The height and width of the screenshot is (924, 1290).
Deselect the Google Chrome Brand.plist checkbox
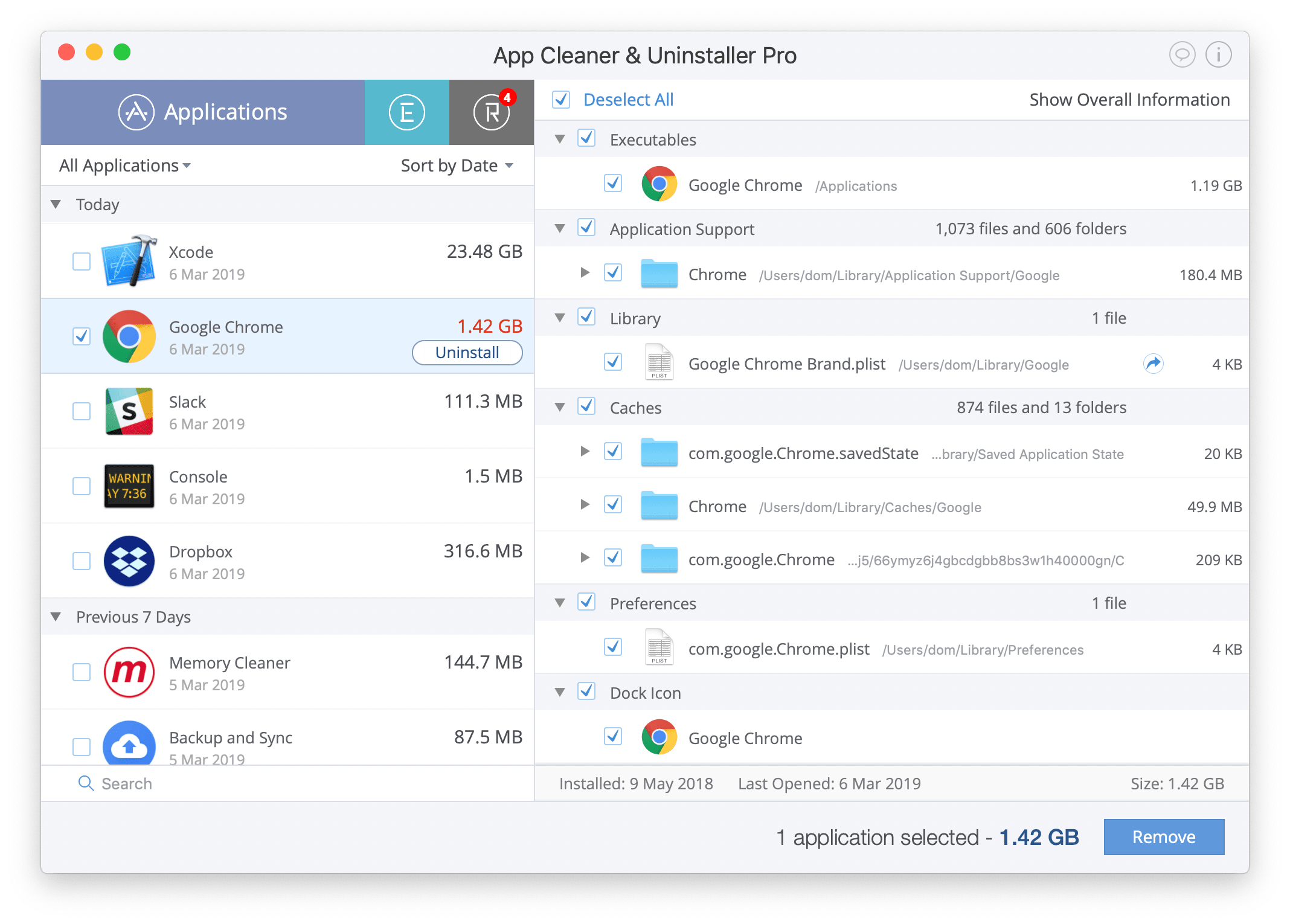coord(613,362)
